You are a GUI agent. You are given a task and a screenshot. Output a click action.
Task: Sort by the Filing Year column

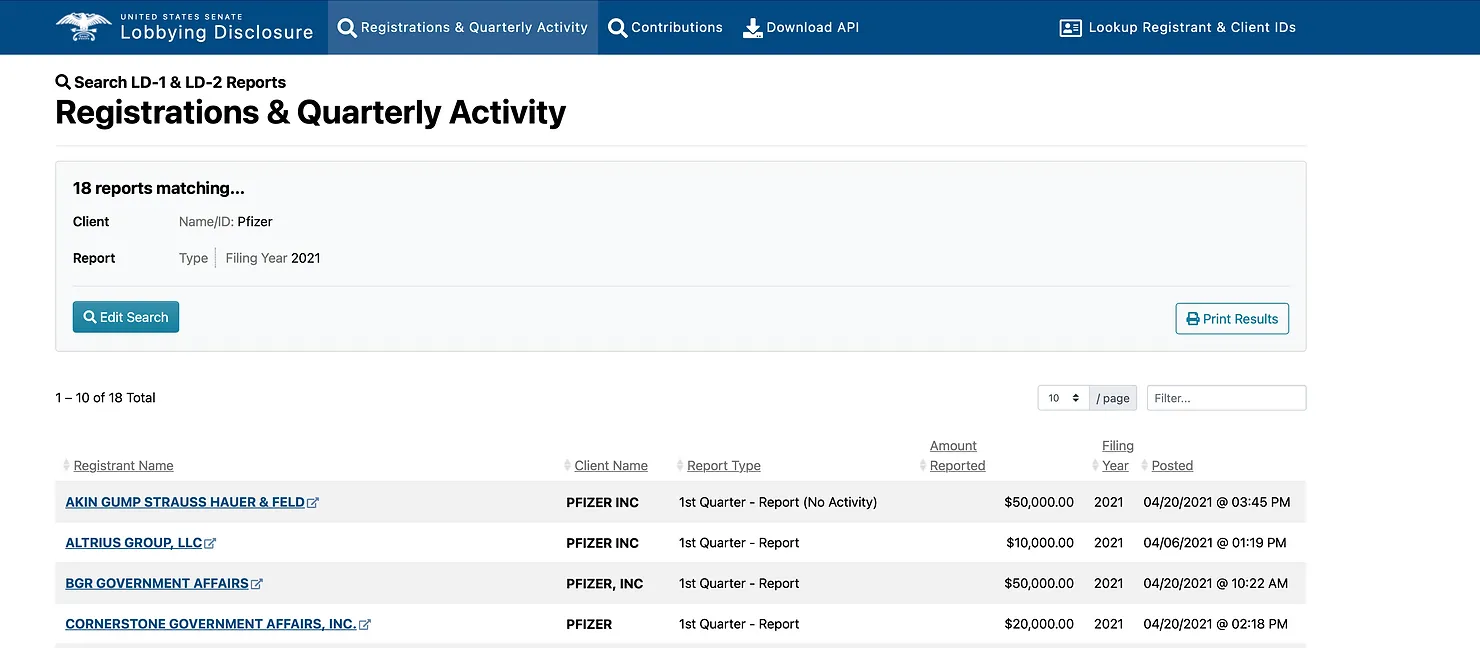click(1117, 456)
